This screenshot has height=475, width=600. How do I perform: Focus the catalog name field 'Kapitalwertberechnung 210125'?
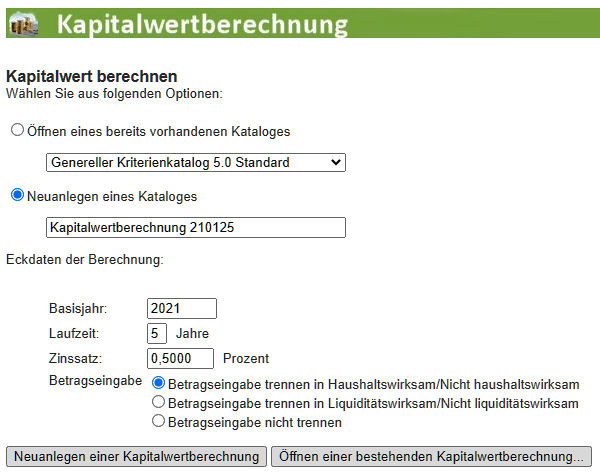click(195, 227)
